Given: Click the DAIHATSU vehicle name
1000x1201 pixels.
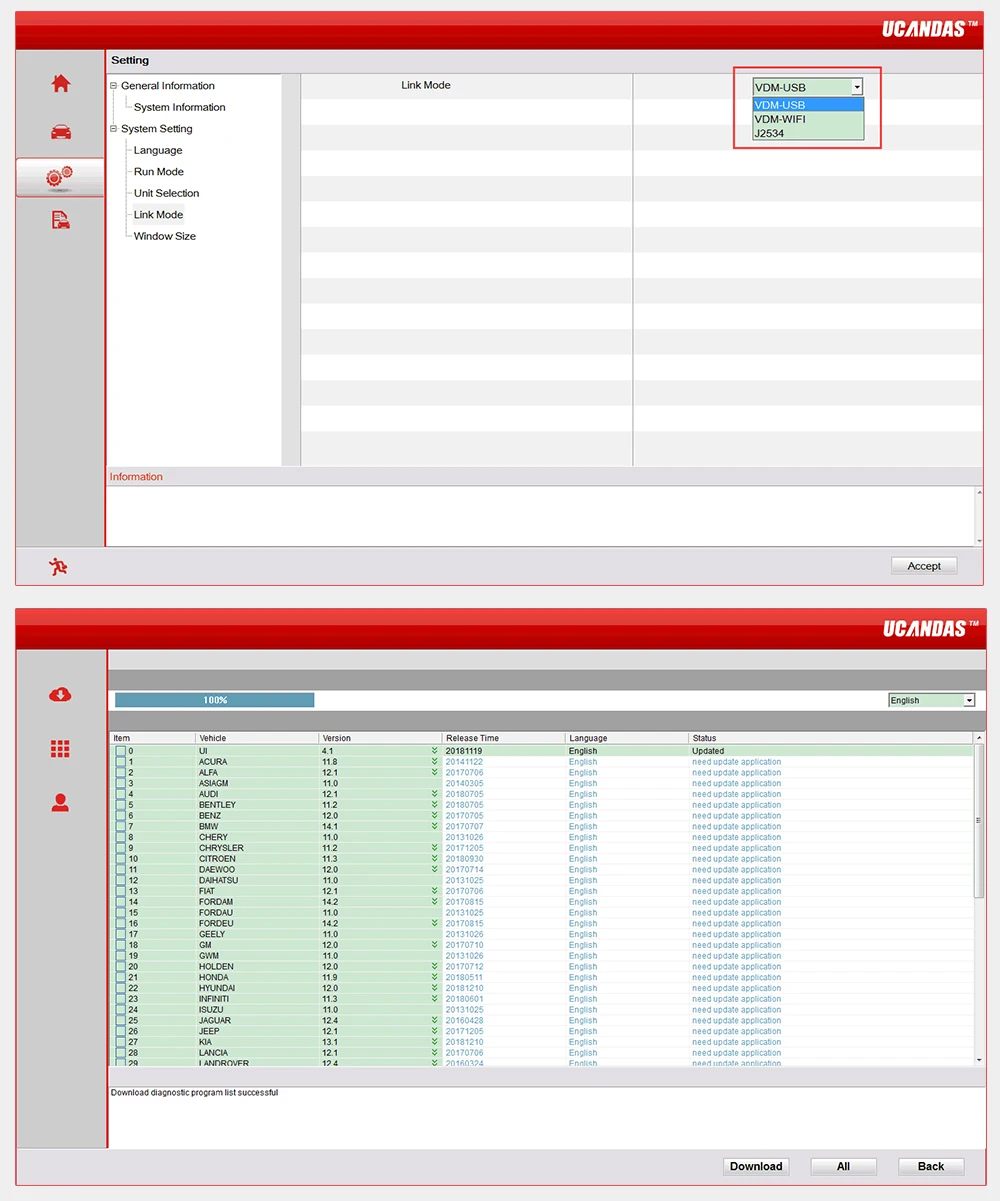Looking at the screenshot, I should coord(218,881).
